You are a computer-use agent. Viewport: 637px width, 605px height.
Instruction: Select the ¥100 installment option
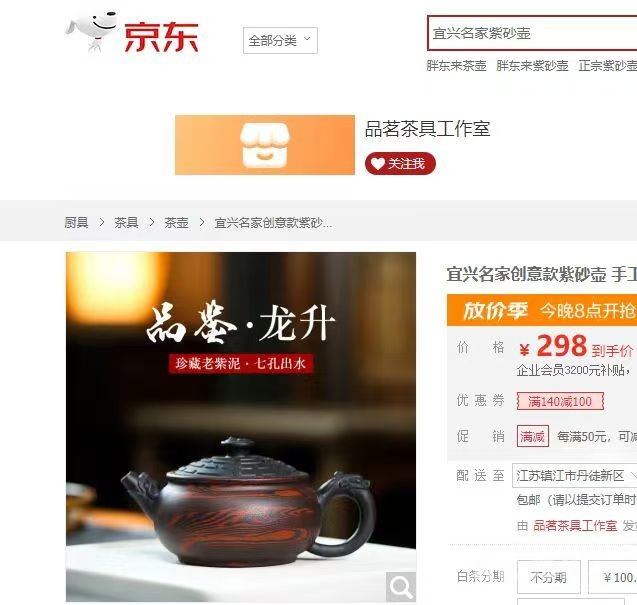[613, 577]
